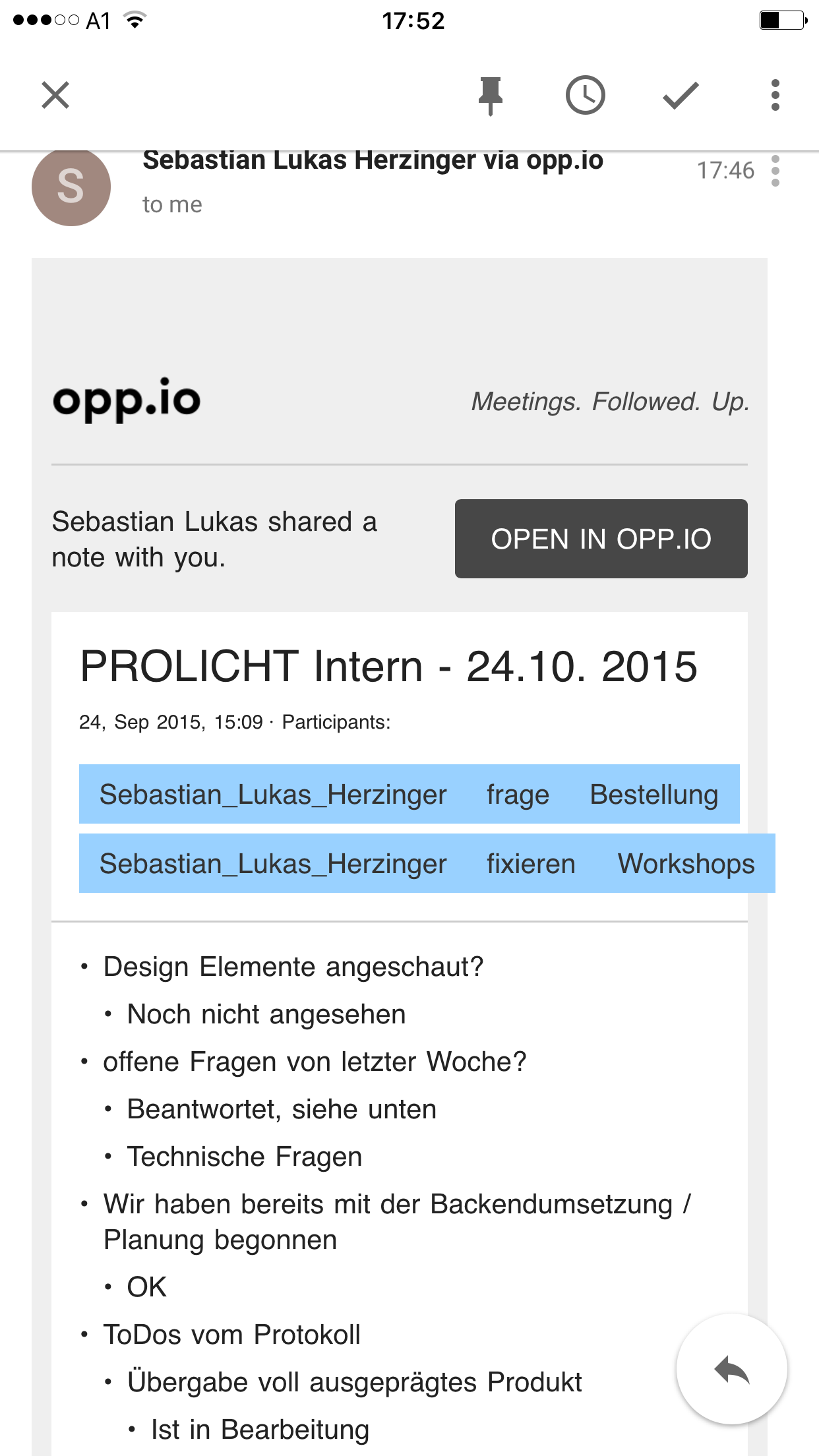Tap the Wi-Fi status icon
Image resolution: width=819 pixels, height=1456 pixels.
135,20
